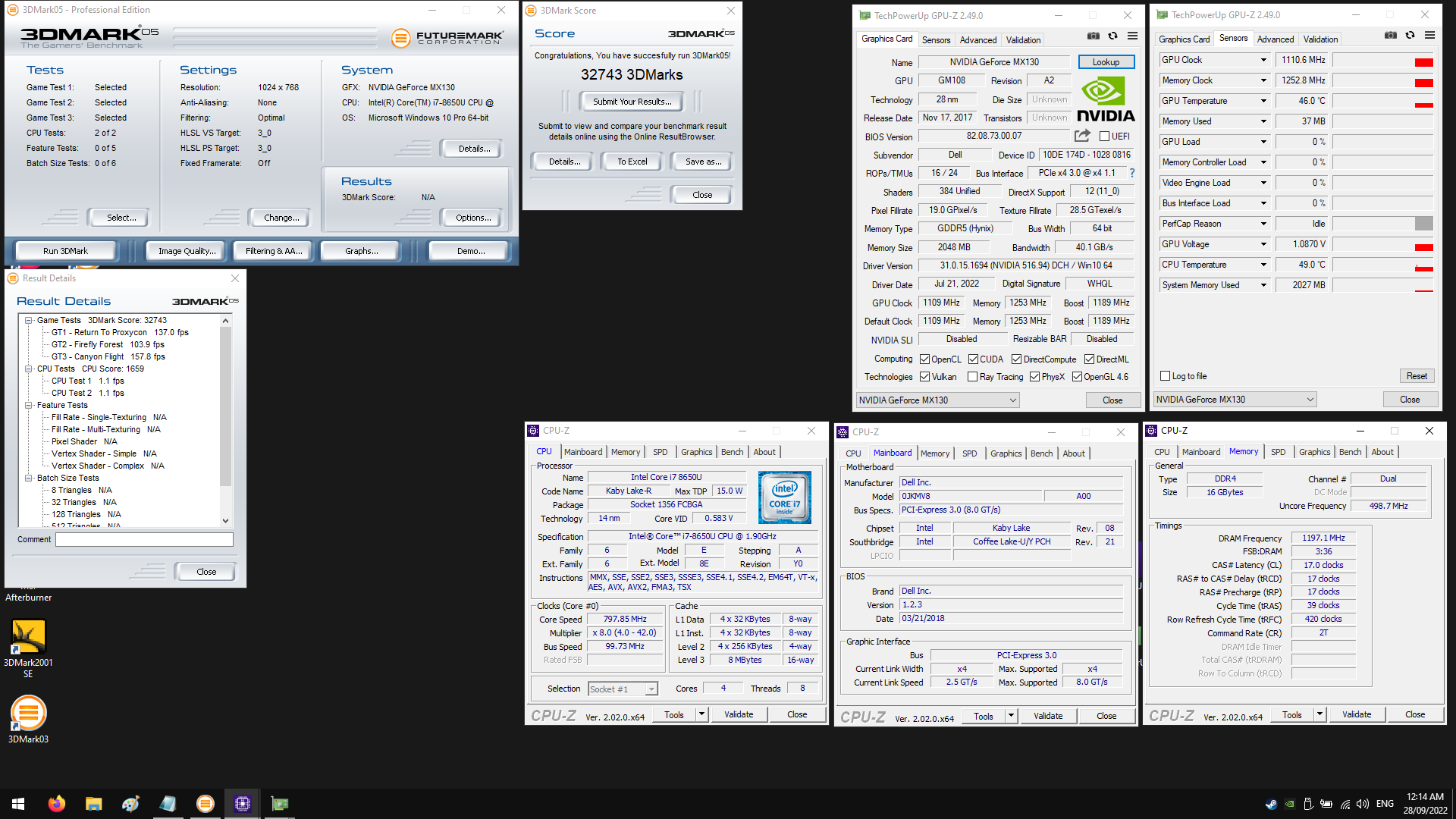
Task: Click the taskbar clock and date
Action: pyautogui.click(x=1425, y=804)
